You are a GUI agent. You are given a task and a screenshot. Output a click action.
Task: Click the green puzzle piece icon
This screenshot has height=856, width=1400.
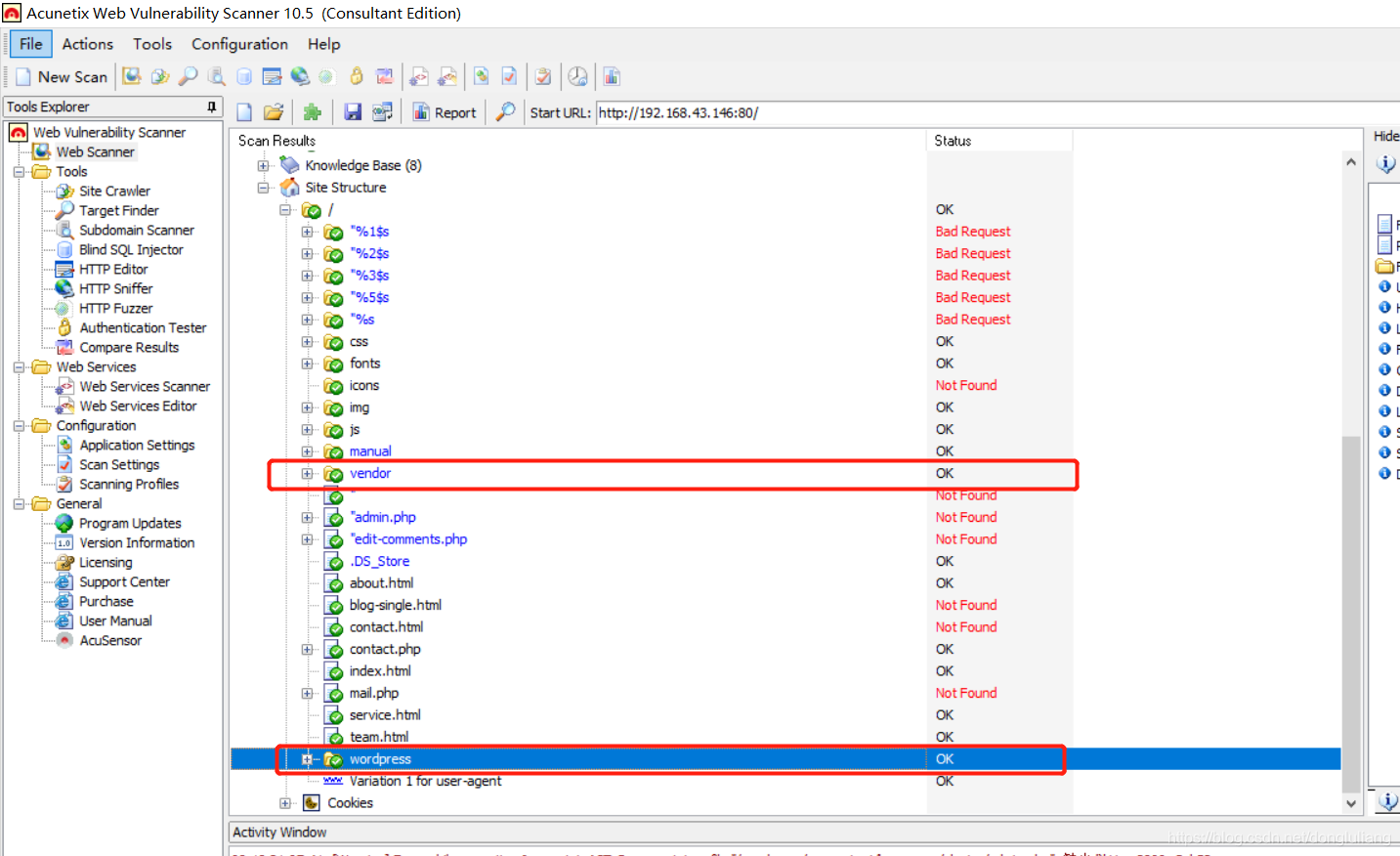click(x=313, y=112)
